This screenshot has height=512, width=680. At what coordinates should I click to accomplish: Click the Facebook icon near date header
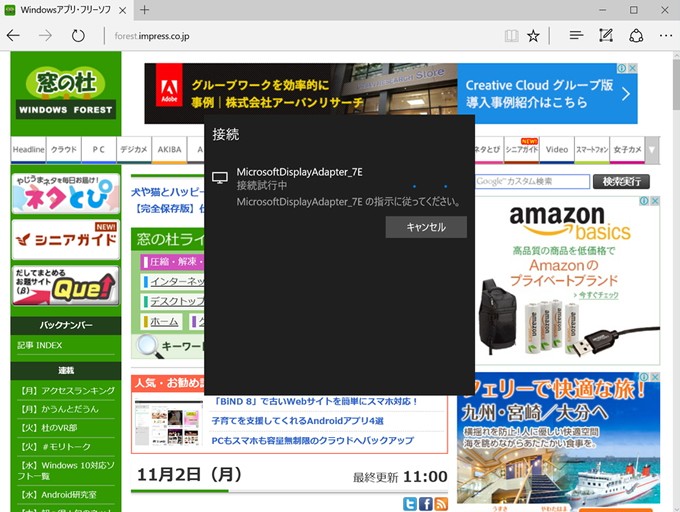[425, 504]
